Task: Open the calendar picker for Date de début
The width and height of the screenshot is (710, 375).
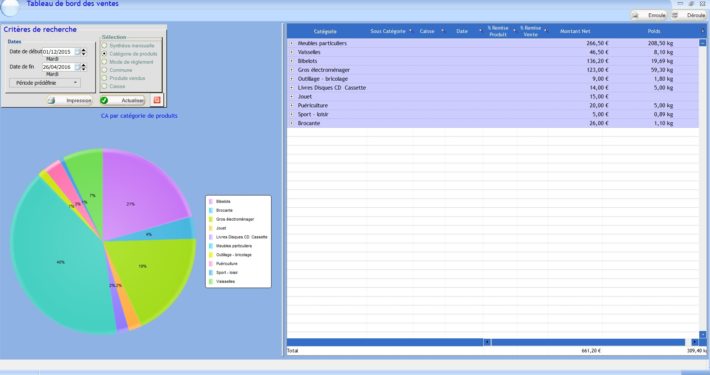Action: tap(77, 52)
